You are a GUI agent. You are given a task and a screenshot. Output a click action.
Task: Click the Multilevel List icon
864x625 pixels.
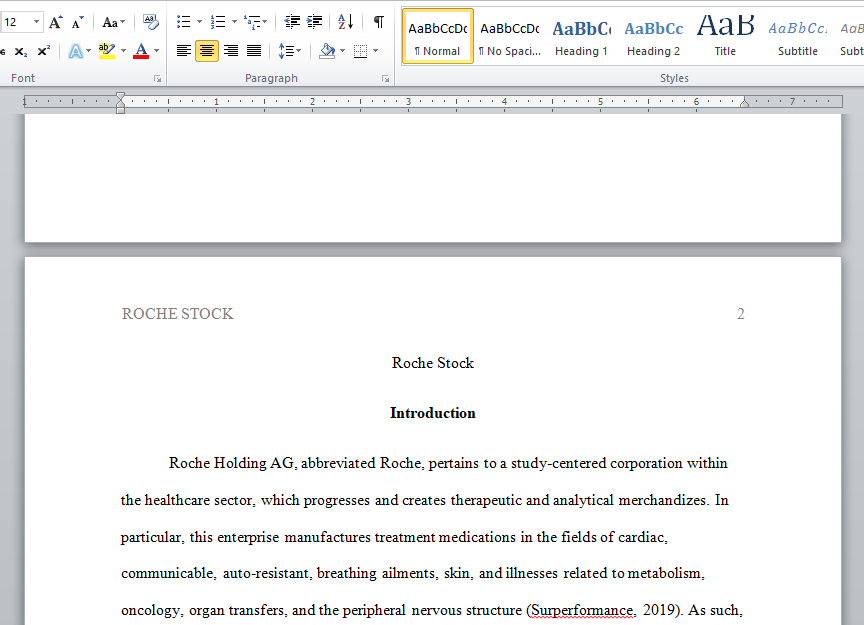[252, 22]
